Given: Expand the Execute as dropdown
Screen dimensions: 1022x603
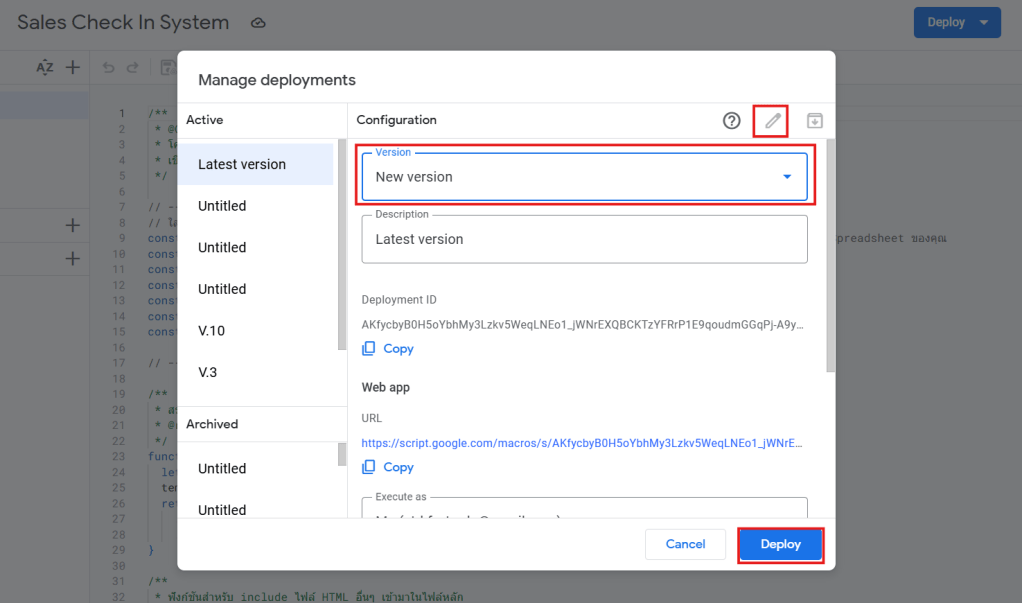Looking at the screenshot, I should (584, 510).
